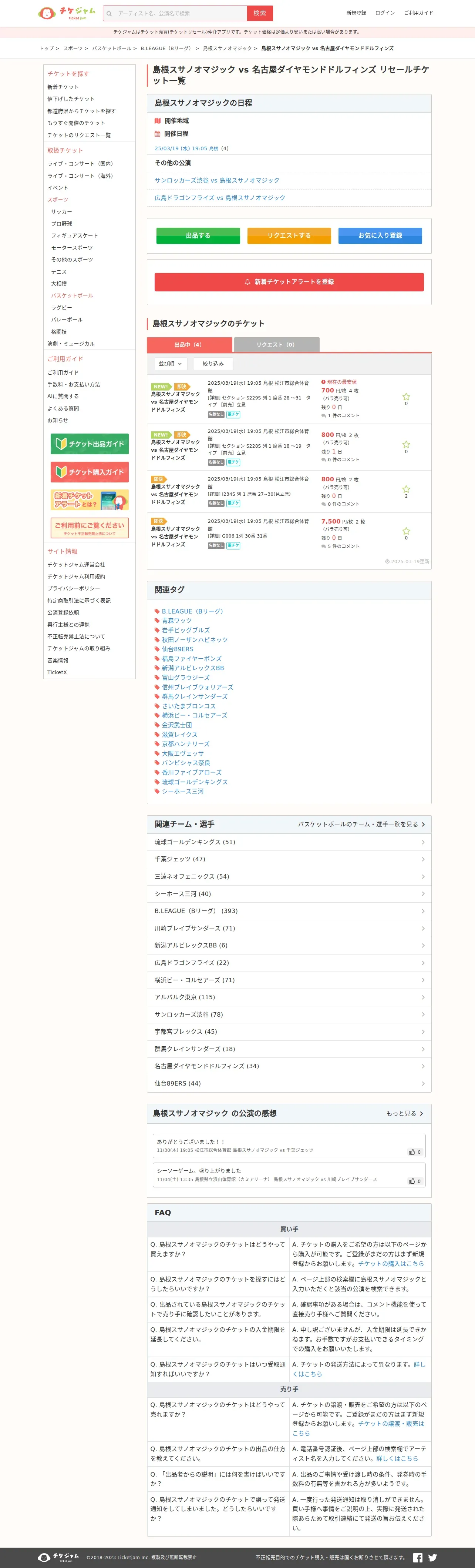Open 値下げしたチケット in the sidebar
475x1568 pixels.
tap(71, 98)
